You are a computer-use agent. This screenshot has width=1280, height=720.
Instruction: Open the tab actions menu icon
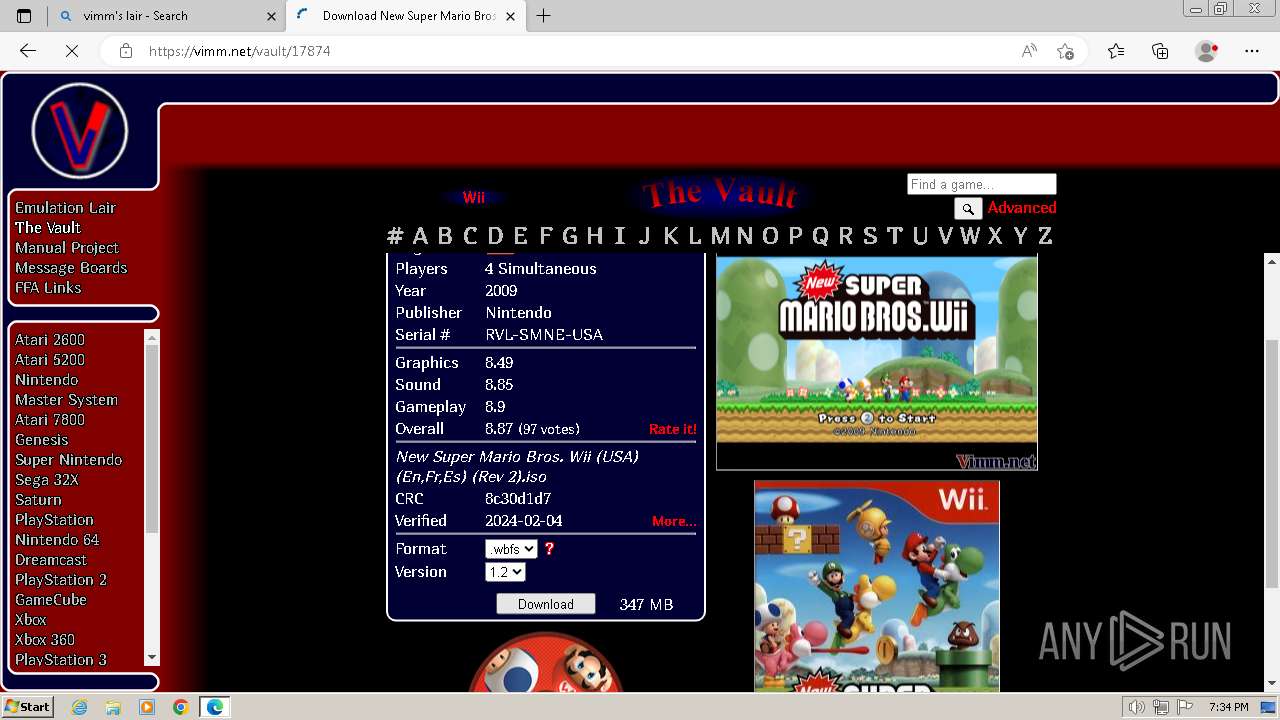24,15
